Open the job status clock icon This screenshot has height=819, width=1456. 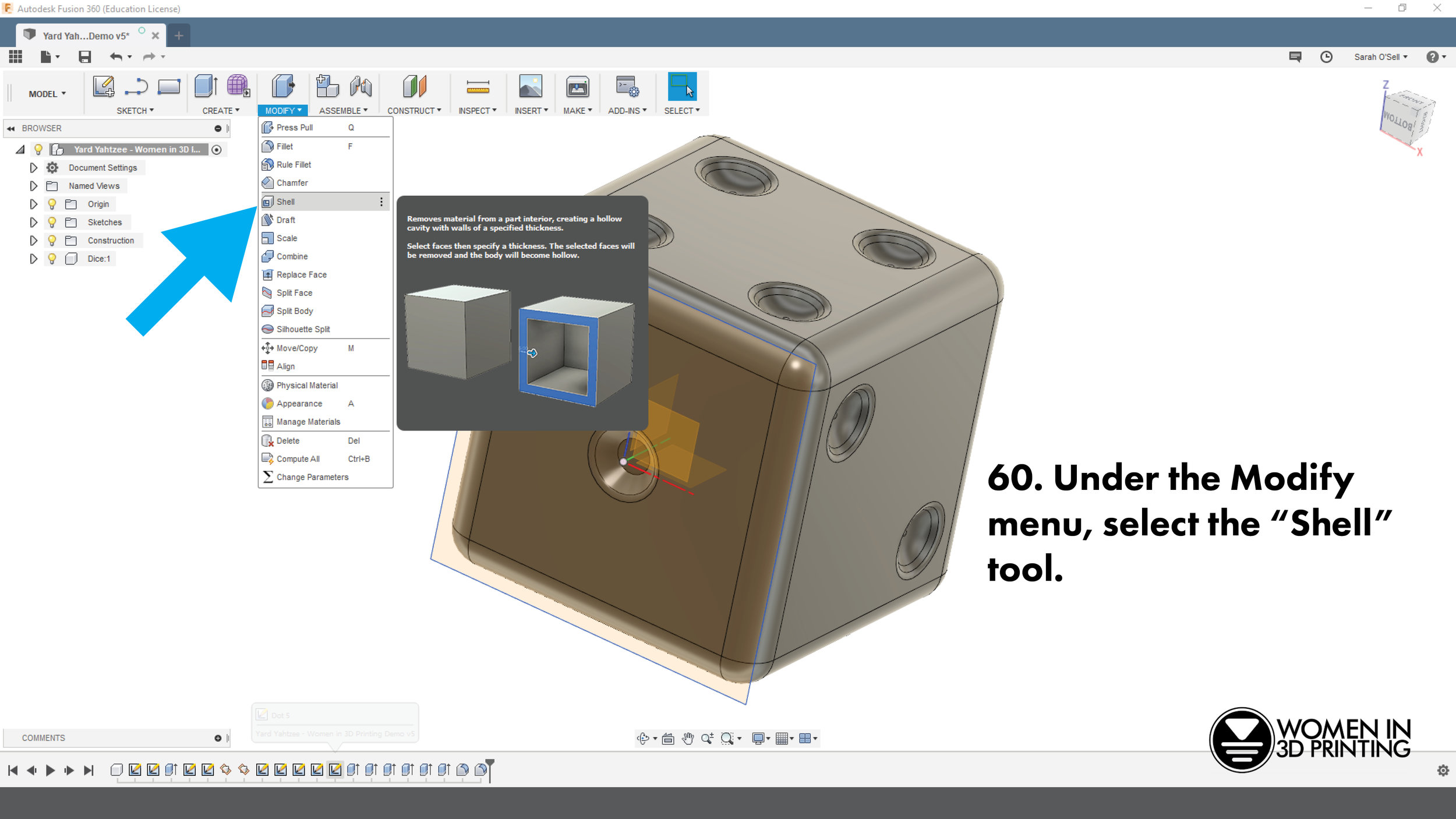[1326, 57]
